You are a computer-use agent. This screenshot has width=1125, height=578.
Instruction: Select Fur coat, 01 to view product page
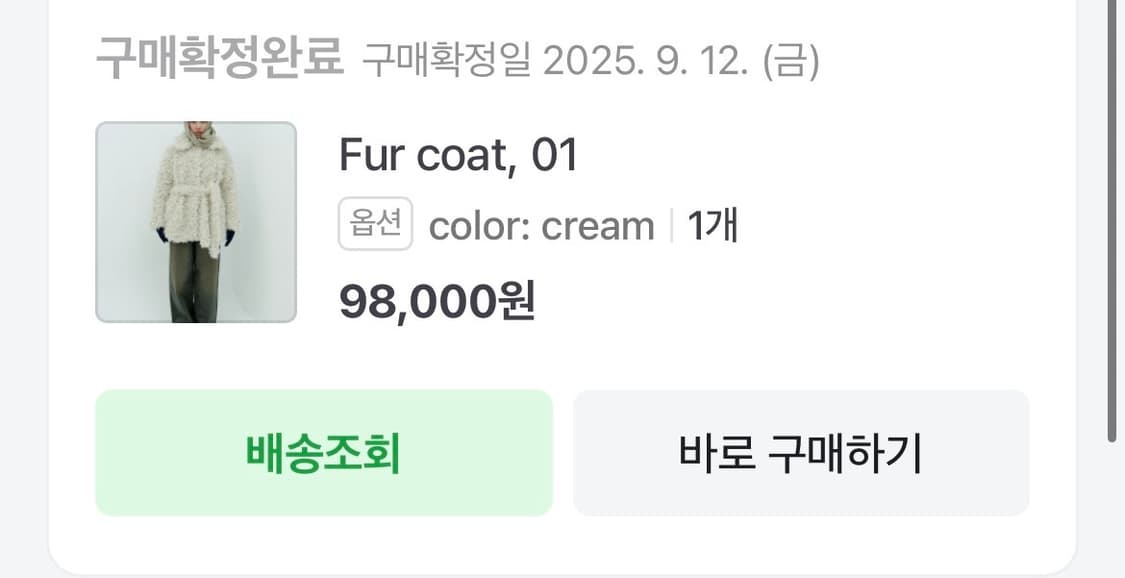[x=460, y=156]
